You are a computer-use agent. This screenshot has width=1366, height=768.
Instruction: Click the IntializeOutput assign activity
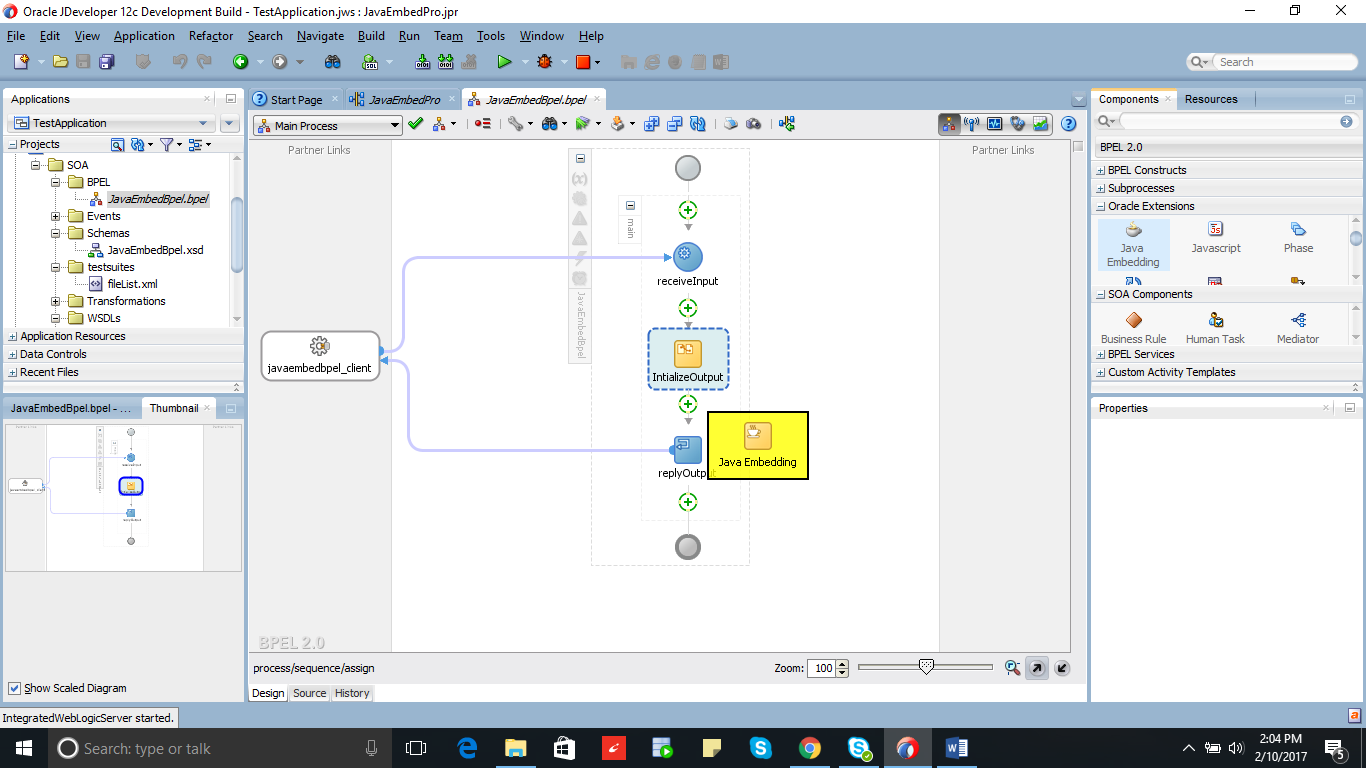688,359
